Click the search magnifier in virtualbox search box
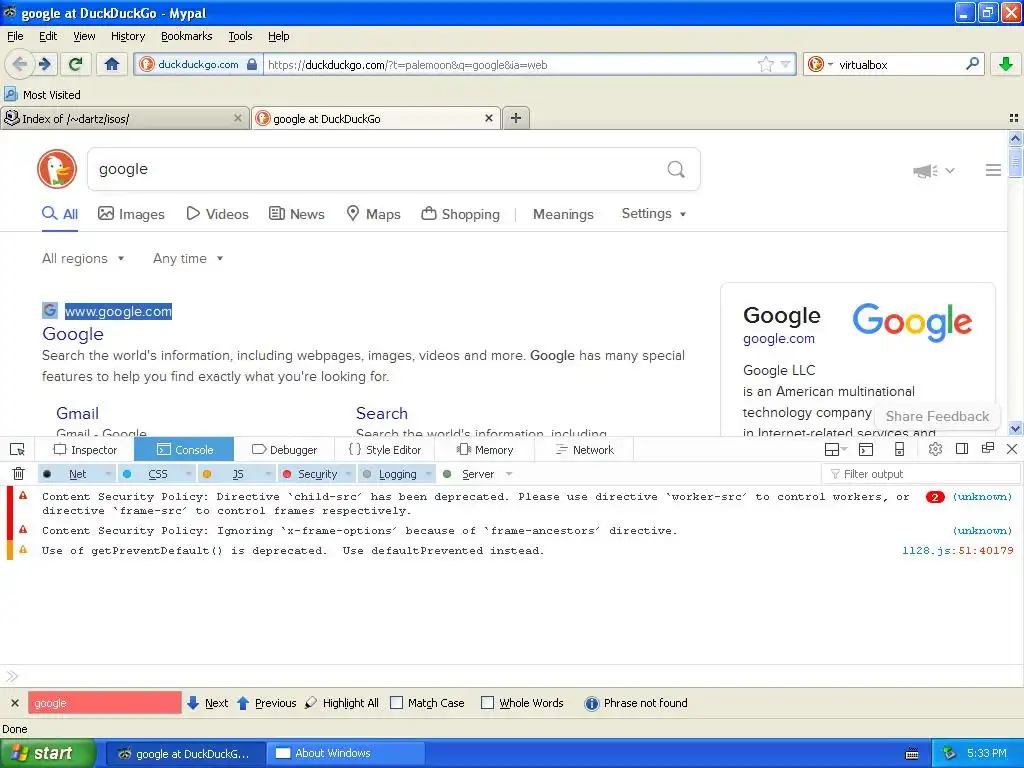 (972, 64)
